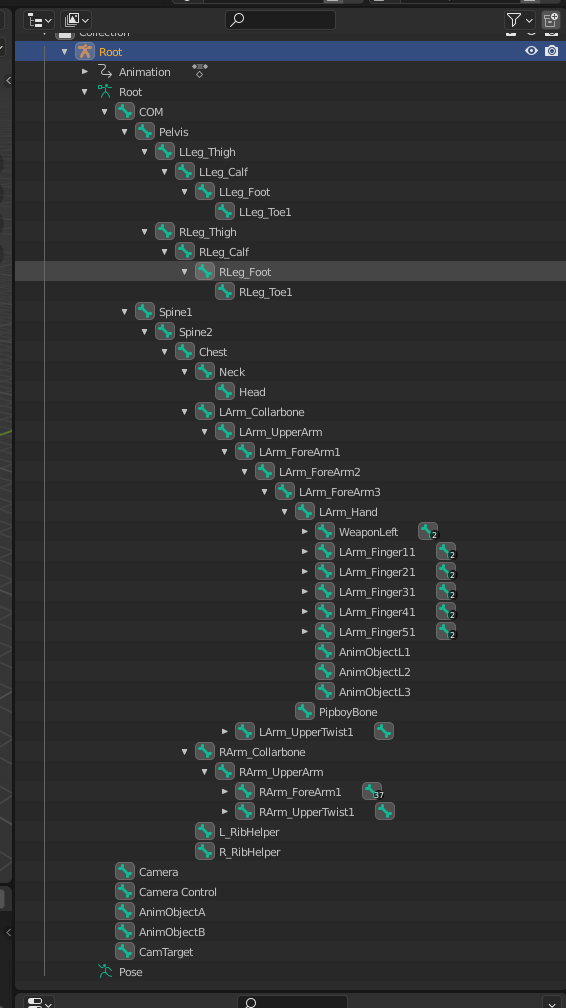Select the AnimObjectL1 bone name
566x1008 pixels.
tap(374, 652)
